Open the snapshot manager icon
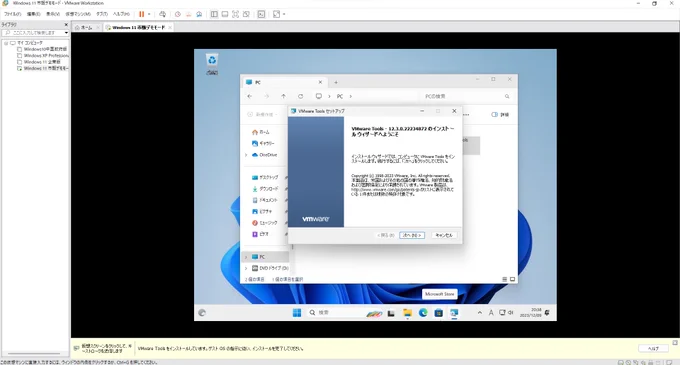Screen dimensions: 680x365 pos(199,14)
